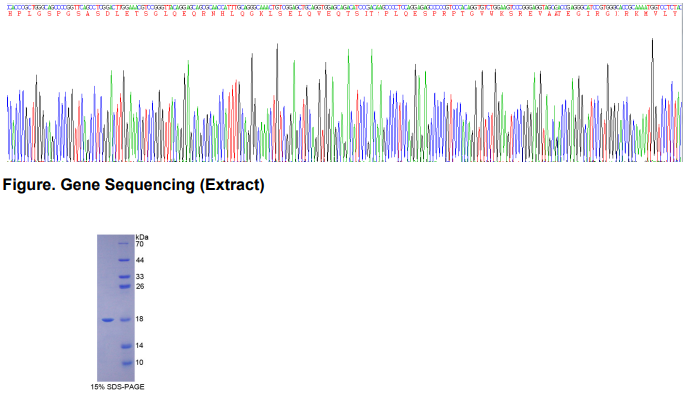Viewport: 688px width, 395px height.
Task: Click the '15% SDS-PAGE' caption
Action: [117, 387]
